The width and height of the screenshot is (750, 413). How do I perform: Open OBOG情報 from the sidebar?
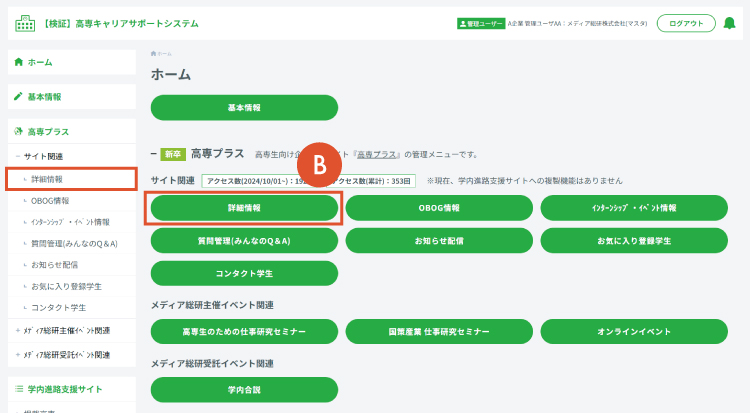pos(50,201)
